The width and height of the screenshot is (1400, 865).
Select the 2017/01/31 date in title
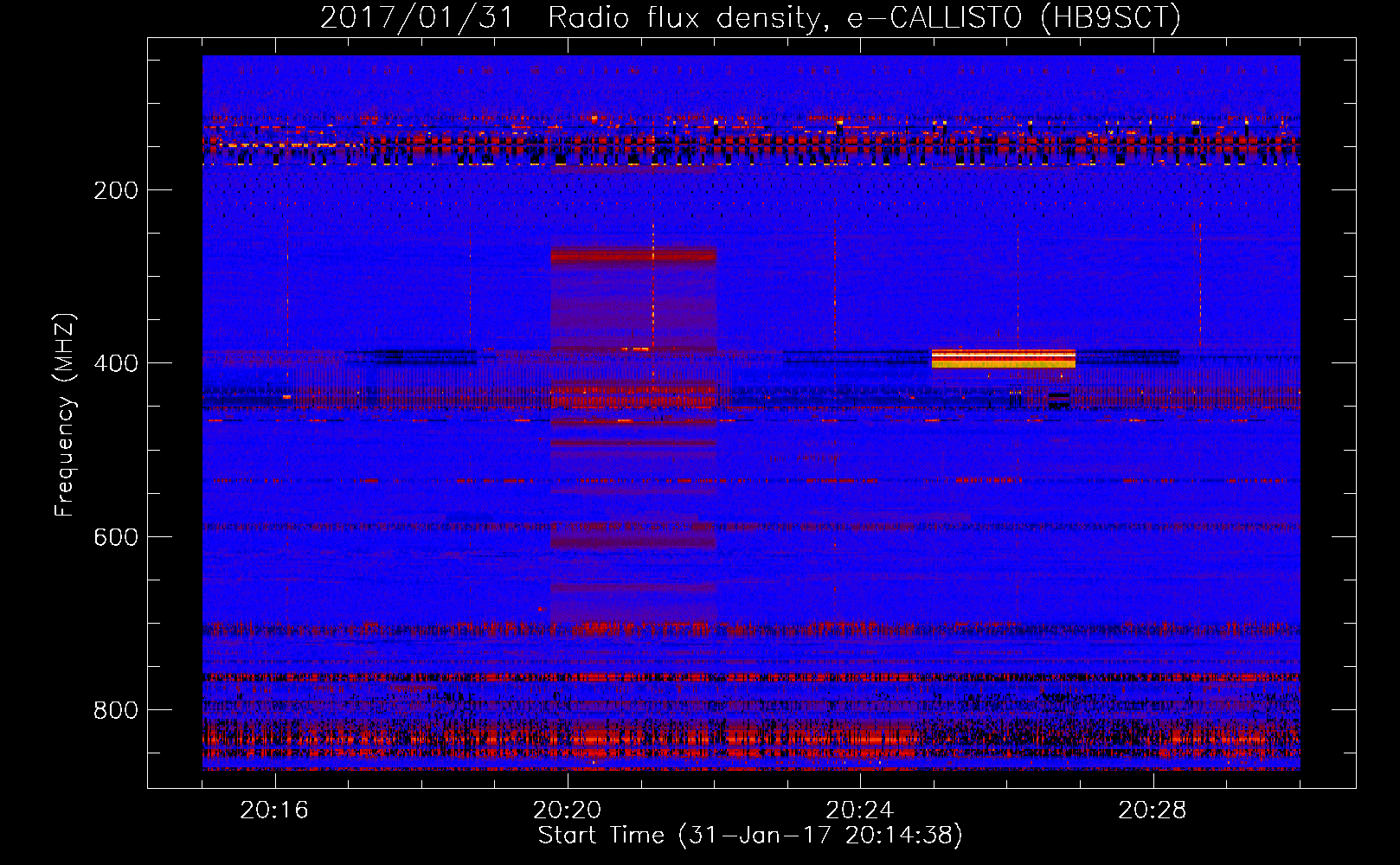[417, 17]
